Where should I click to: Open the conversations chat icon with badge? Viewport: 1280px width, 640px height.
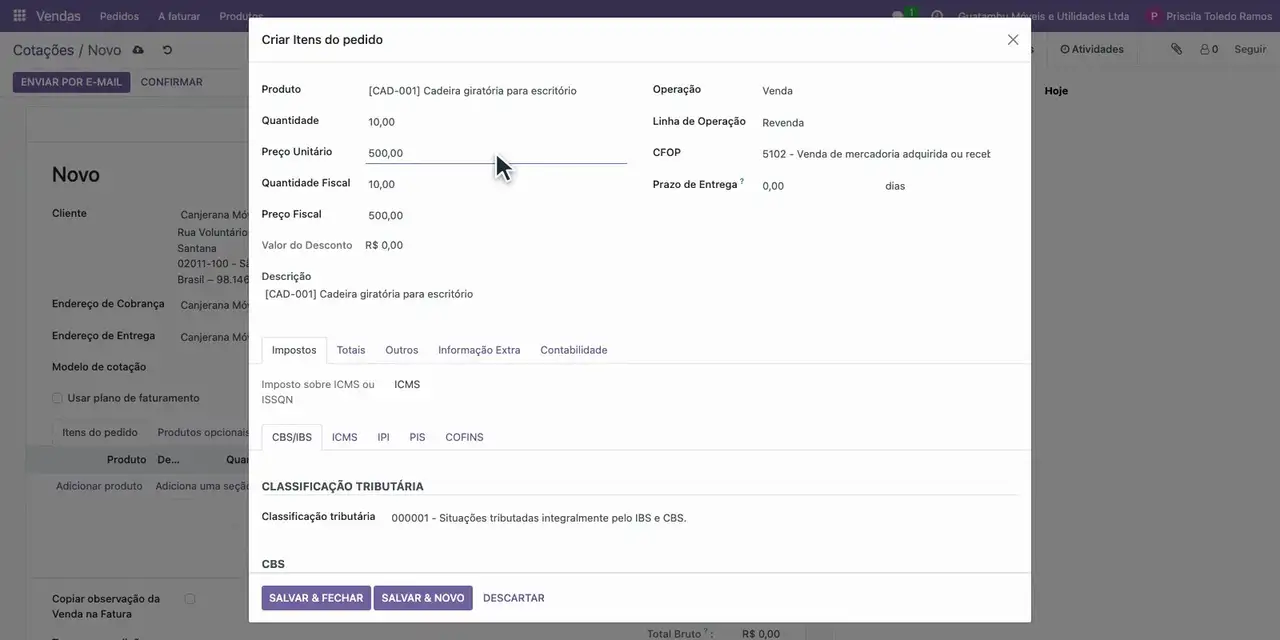902,16
